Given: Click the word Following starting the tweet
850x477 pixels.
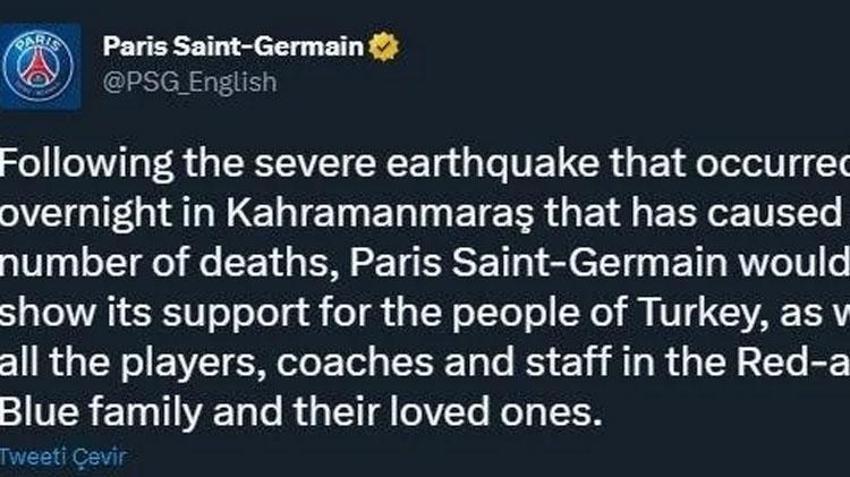Looking at the screenshot, I should (x=87, y=164).
